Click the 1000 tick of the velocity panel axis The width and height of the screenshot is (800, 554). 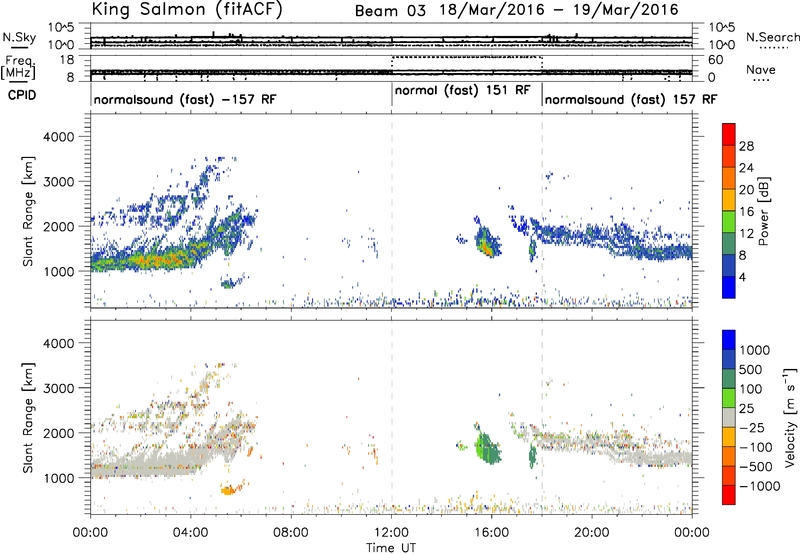(58, 478)
